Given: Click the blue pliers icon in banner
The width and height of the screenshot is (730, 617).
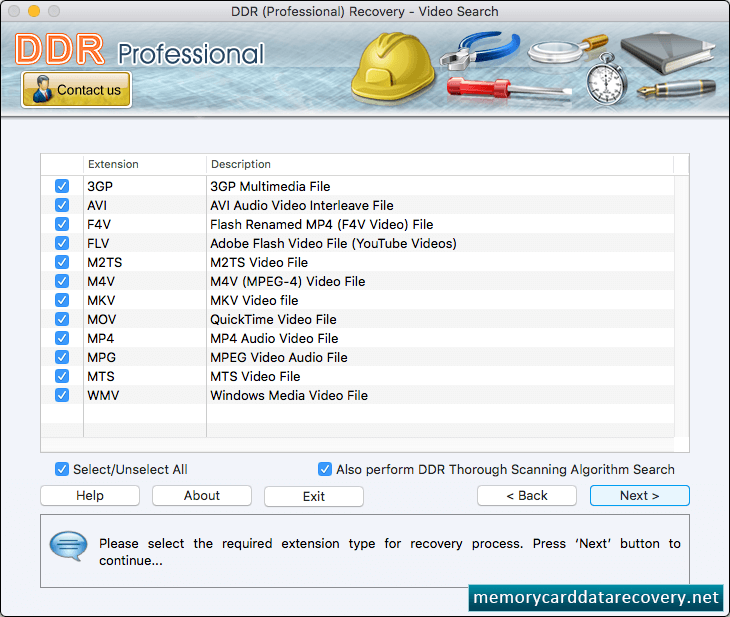Looking at the screenshot, I should 480,50.
